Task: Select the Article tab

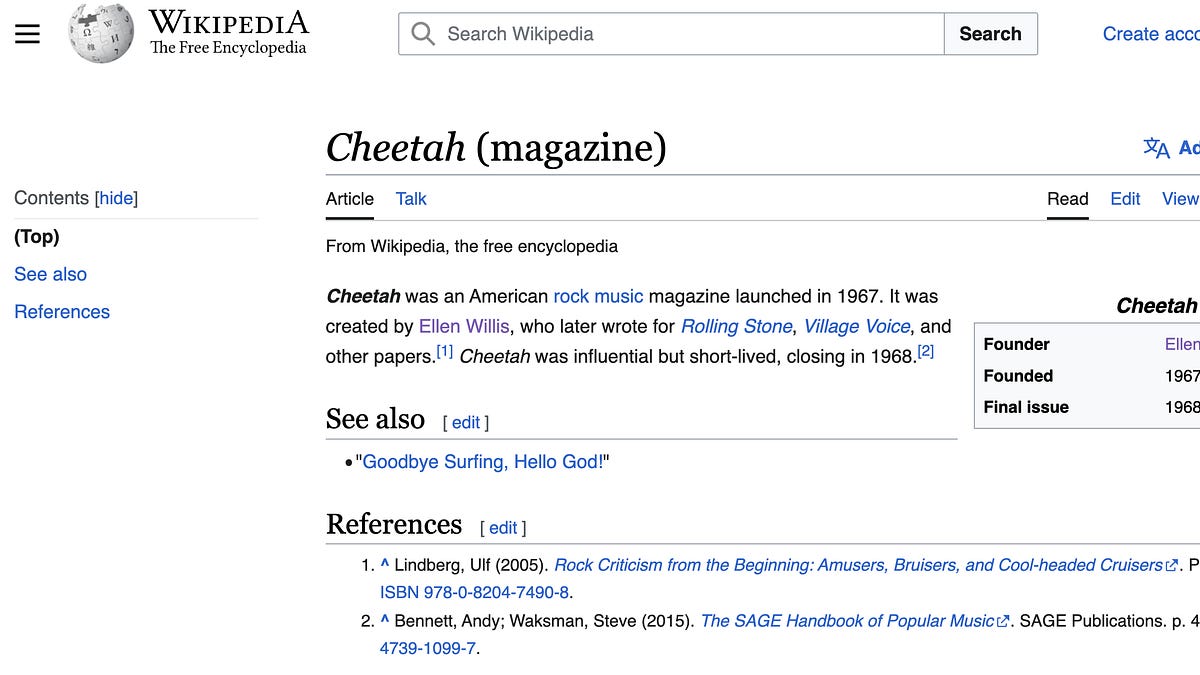Action: click(349, 199)
